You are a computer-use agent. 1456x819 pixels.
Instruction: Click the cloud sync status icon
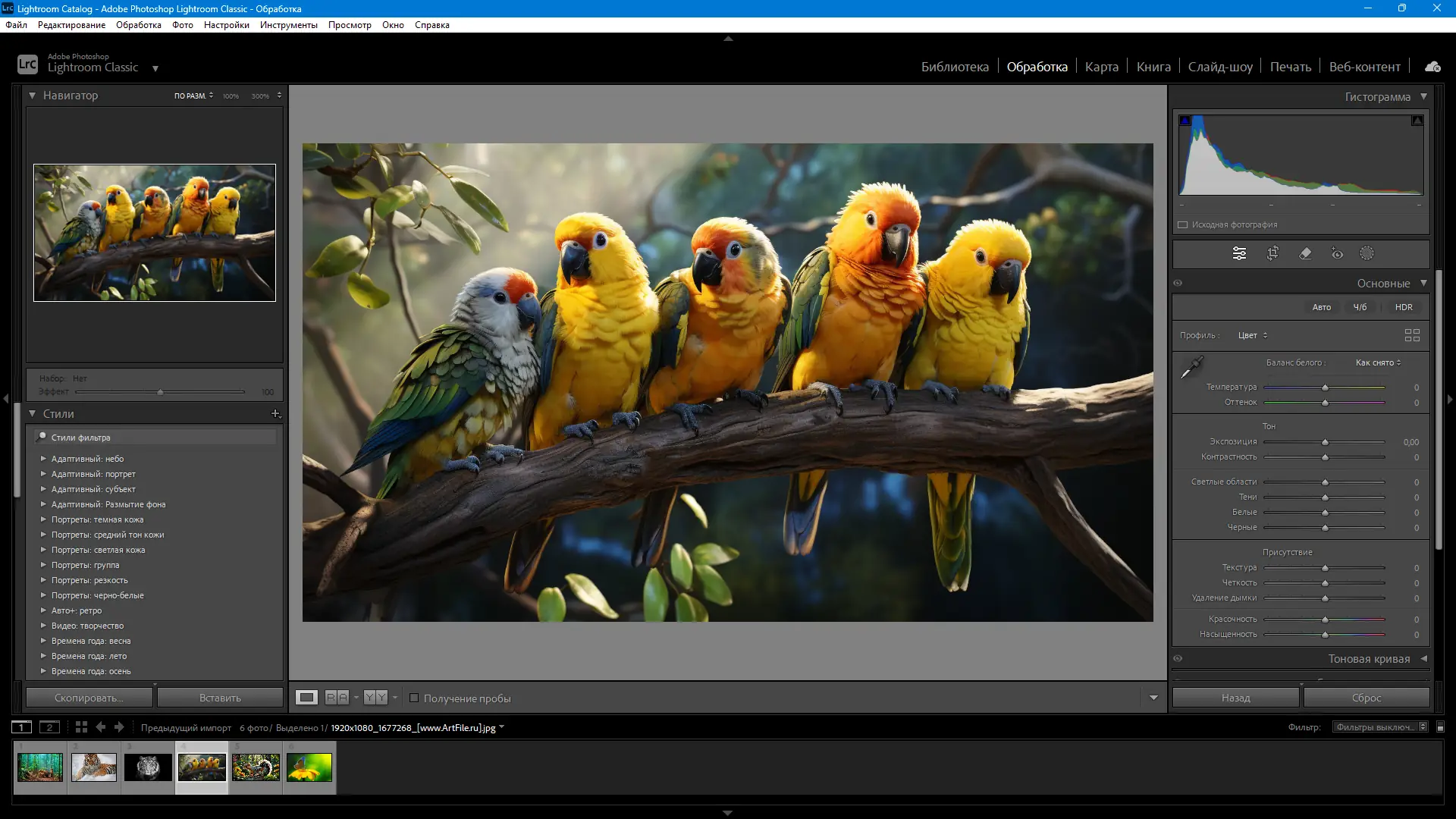pyautogui.click(x=1432, y=67)
